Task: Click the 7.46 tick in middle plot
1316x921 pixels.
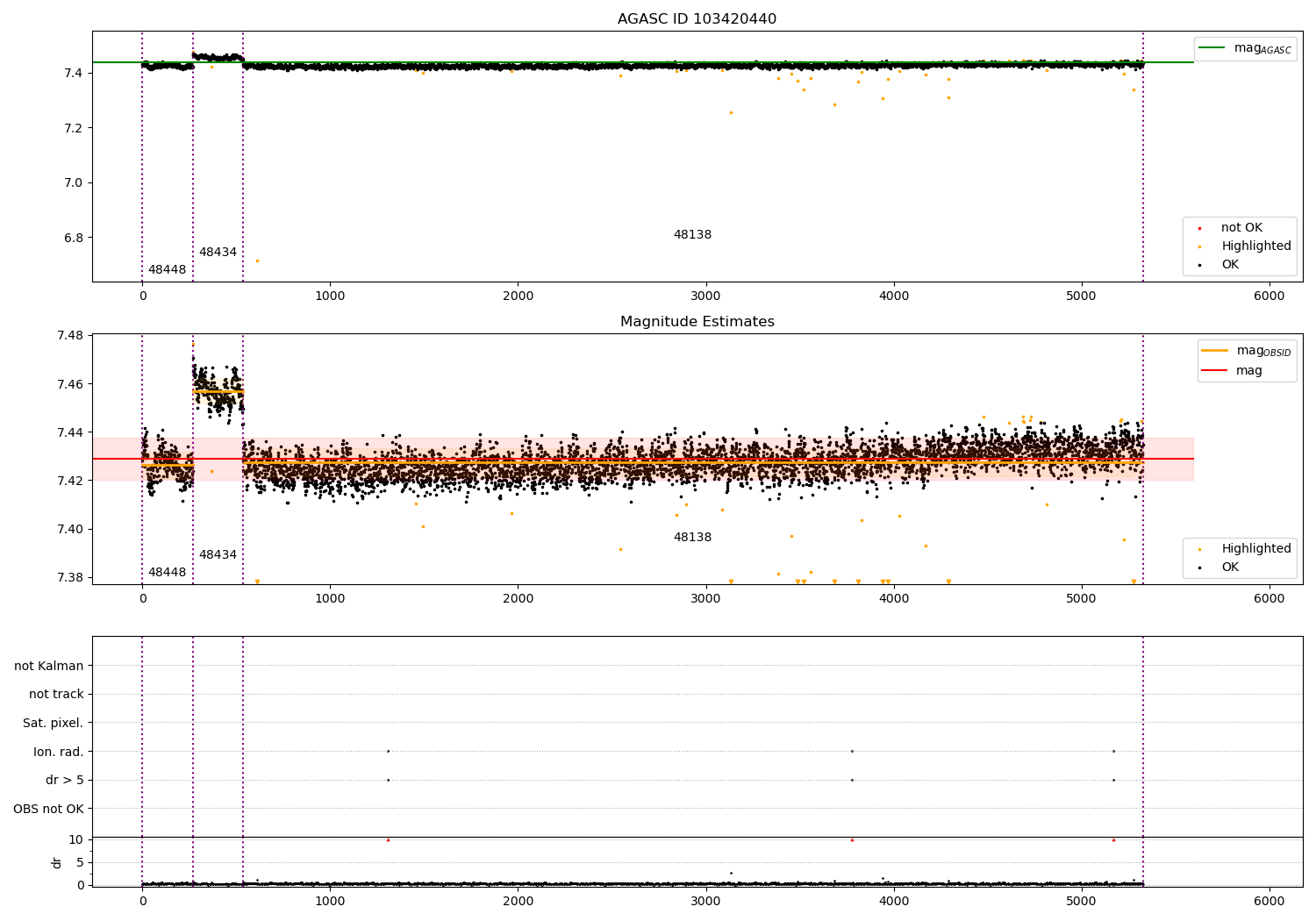Action: [69, 384]
